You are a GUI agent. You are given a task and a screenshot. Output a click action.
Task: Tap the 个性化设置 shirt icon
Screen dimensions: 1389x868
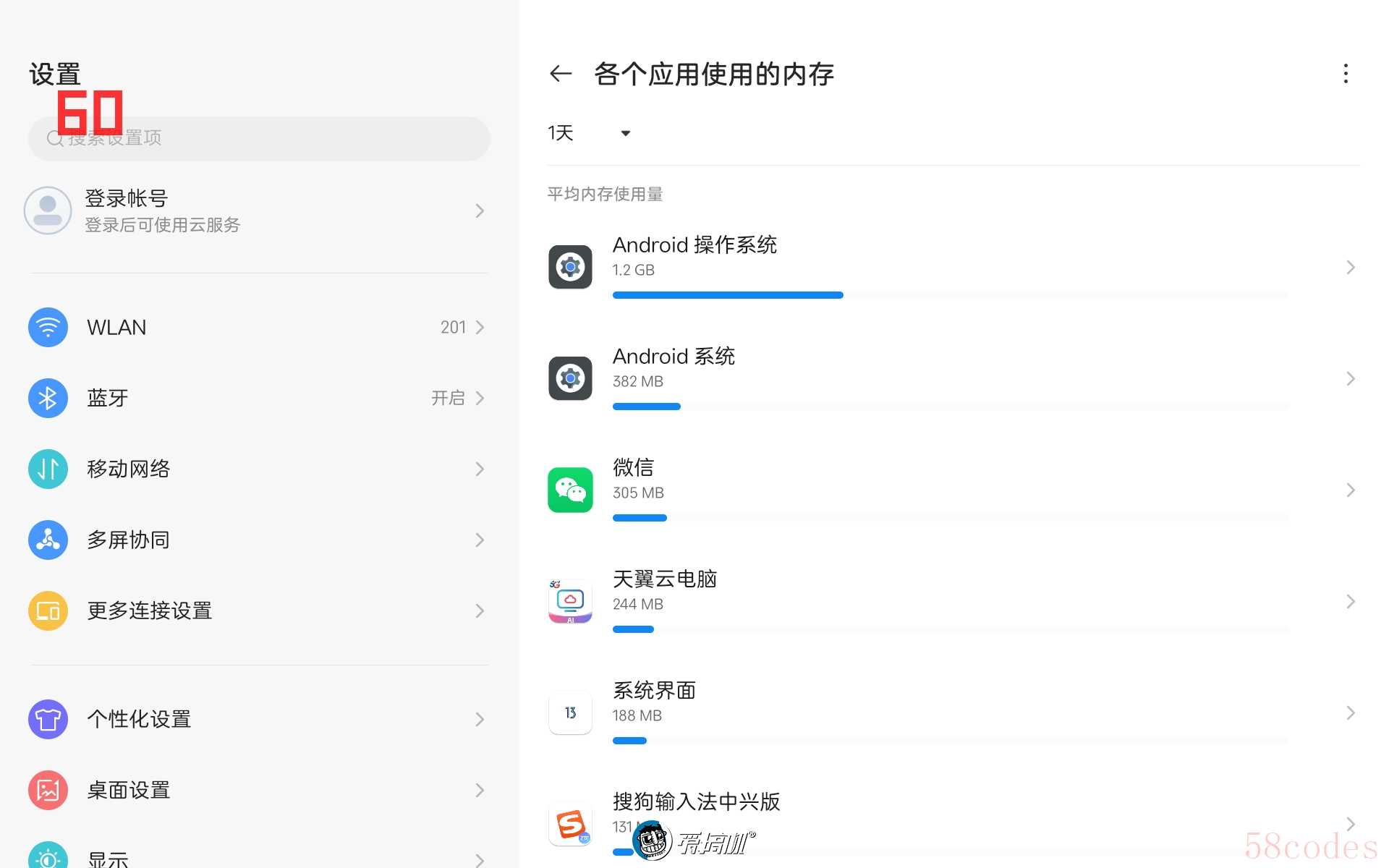click(x=48, y=719)
